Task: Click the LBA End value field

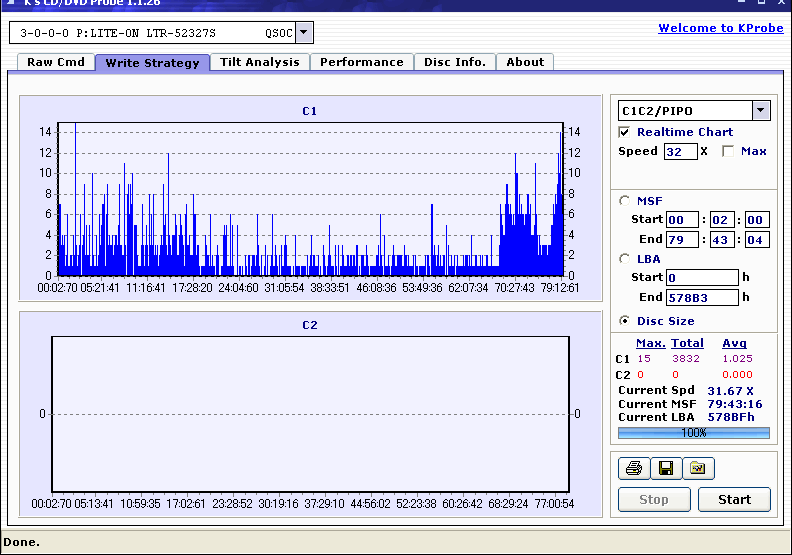Action: tap(702, 297)
